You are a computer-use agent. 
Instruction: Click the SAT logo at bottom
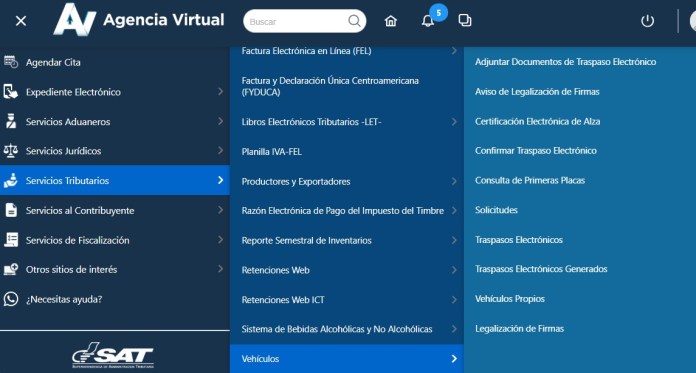113,355
